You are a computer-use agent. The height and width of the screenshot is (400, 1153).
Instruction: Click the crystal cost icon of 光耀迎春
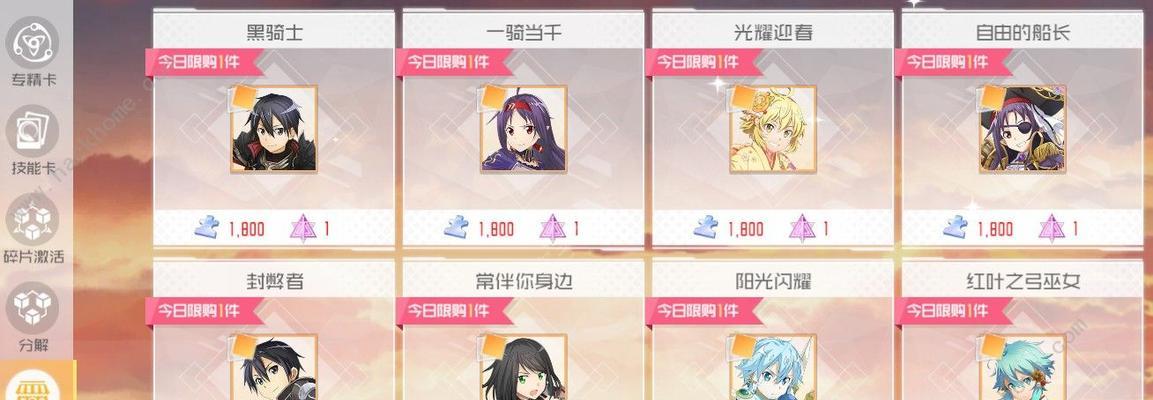pos(802,229)
